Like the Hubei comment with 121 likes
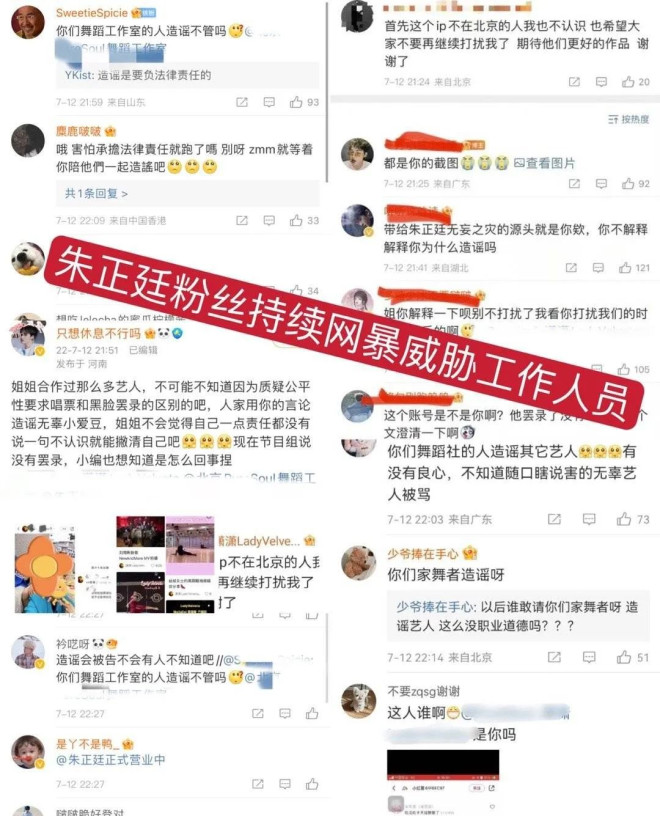 tap(625, 267)
